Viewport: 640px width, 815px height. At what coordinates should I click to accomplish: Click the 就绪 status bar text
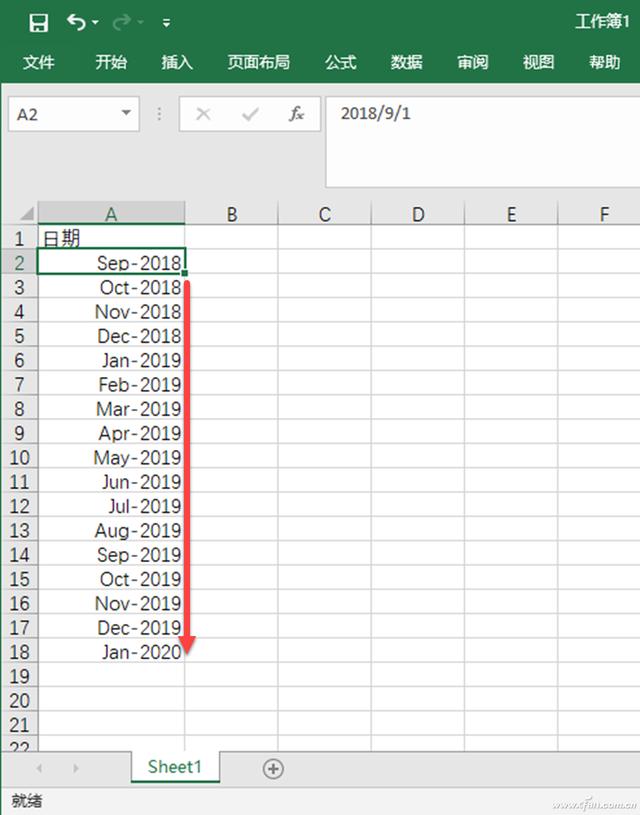click(x=27, y=801)
